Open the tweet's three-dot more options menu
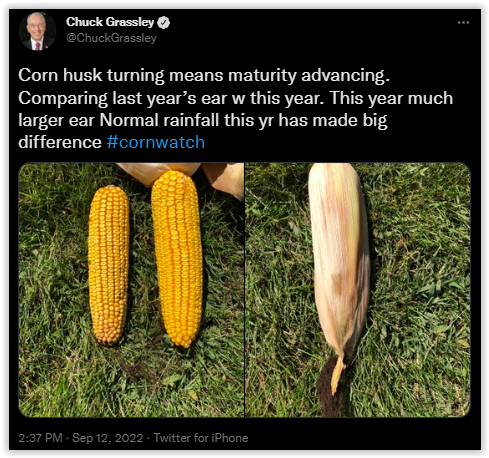 (x=463, y=23)
